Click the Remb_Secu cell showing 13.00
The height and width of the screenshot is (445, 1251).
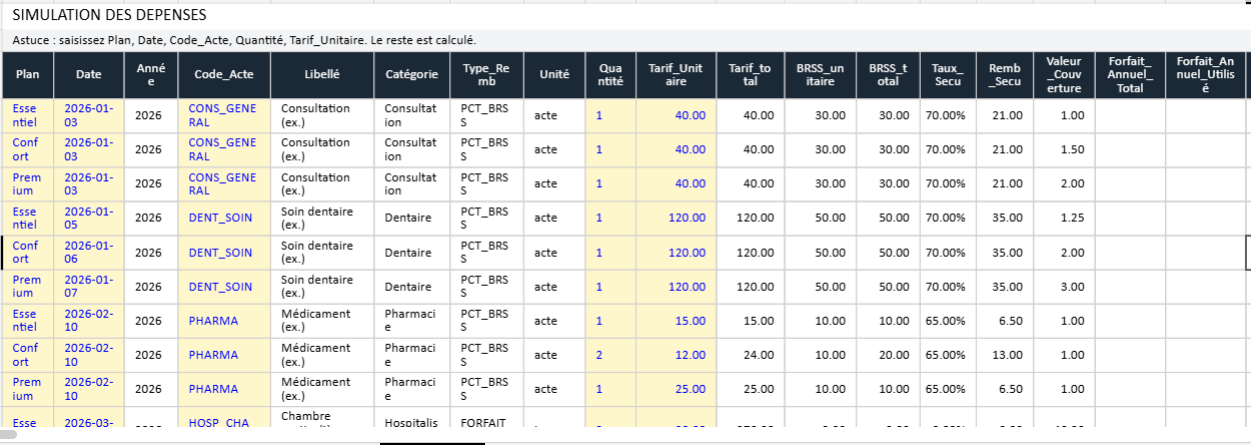click(x=1004, y=354)
